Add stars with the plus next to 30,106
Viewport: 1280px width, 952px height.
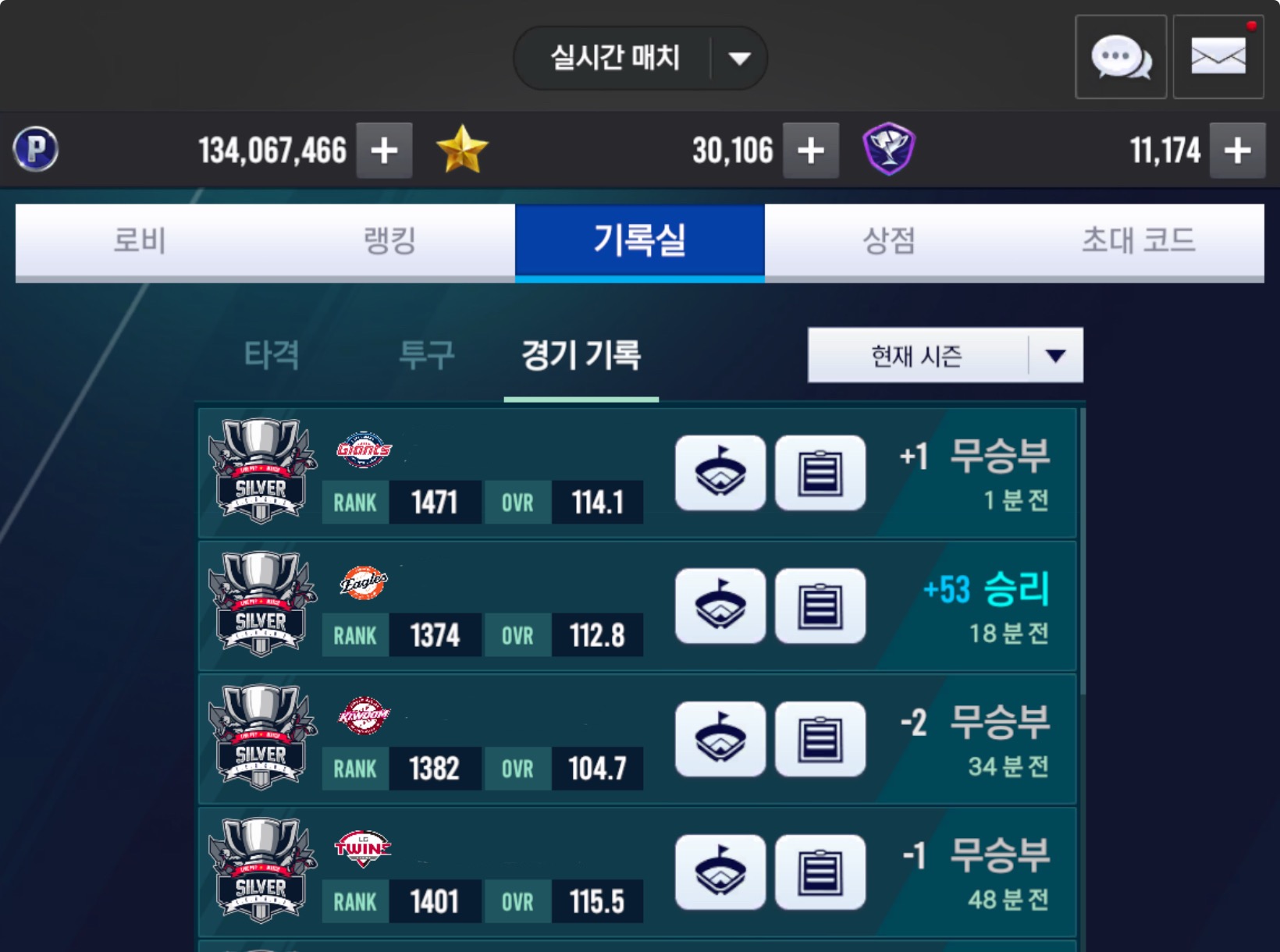(811, 150)
